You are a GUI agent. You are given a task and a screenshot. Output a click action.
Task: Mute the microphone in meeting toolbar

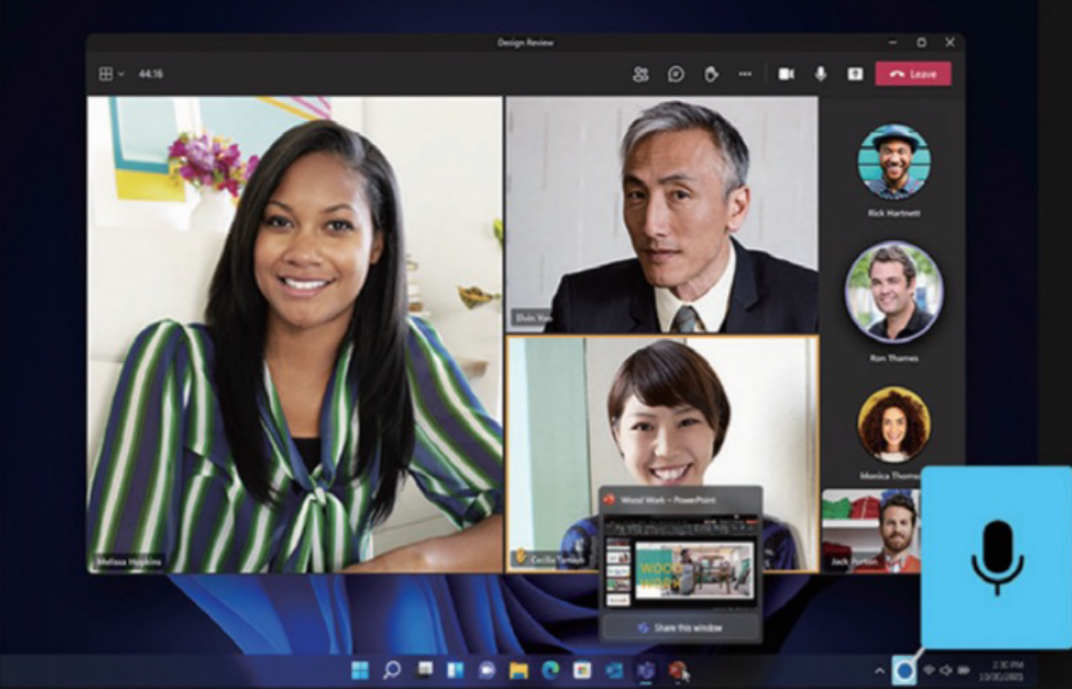click(820, 74)
